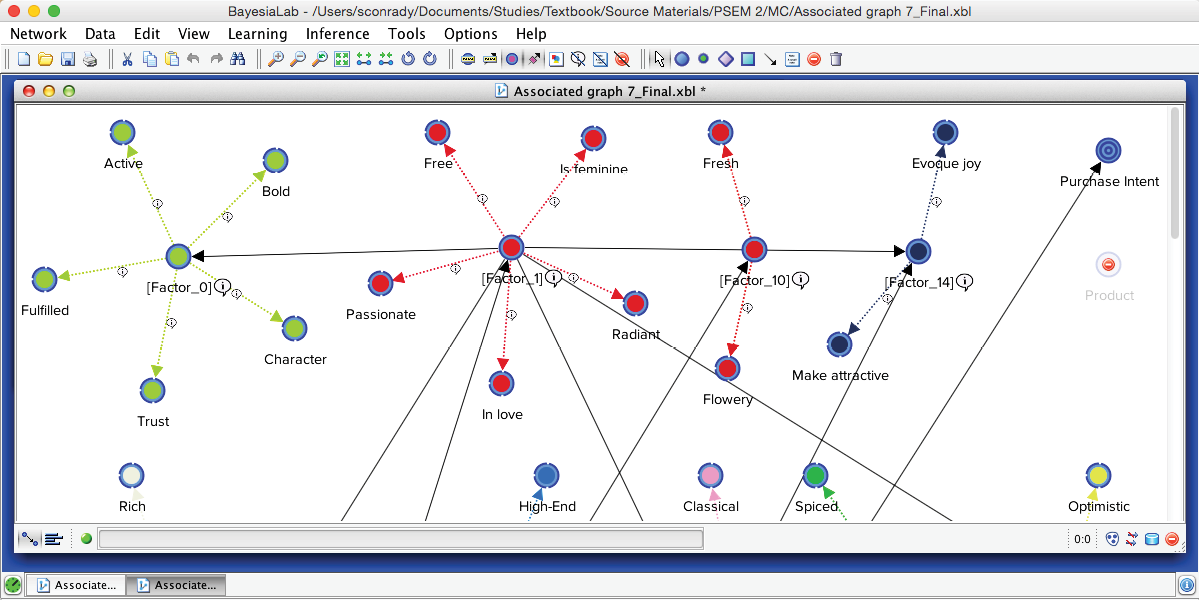Select the [Factor_0] green node
The width and height of the screenshot is (1199, 600).
pyautogui.click(x=178, y=256)
